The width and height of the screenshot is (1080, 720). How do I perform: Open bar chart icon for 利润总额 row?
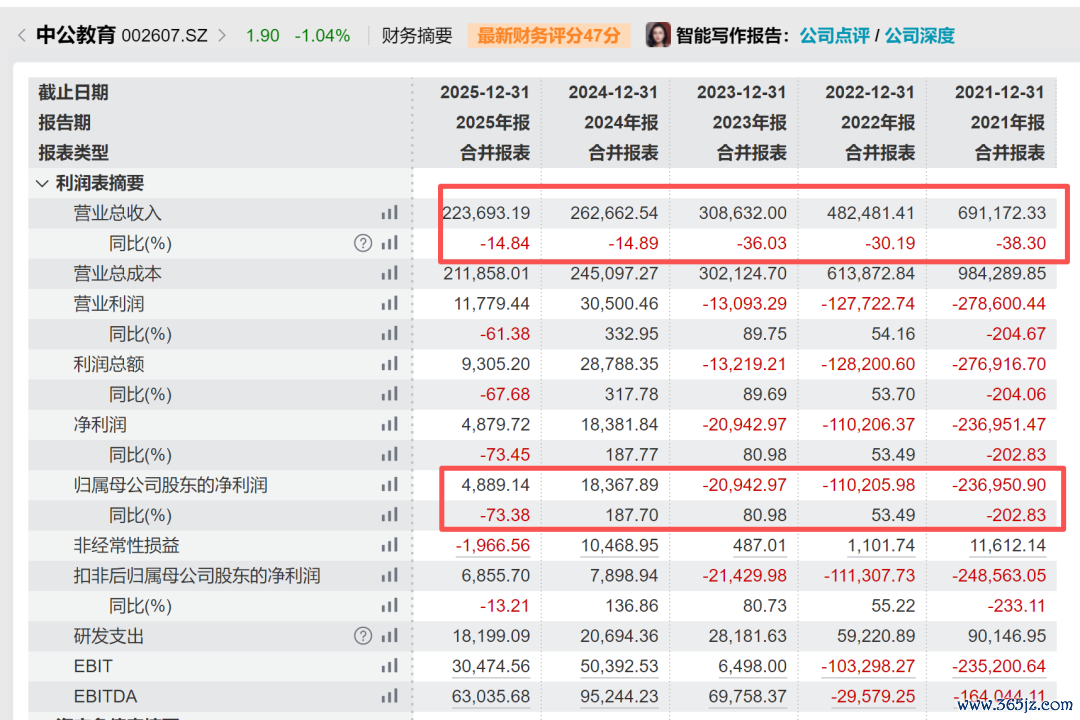pyautogui.click(x=390, y=364)
